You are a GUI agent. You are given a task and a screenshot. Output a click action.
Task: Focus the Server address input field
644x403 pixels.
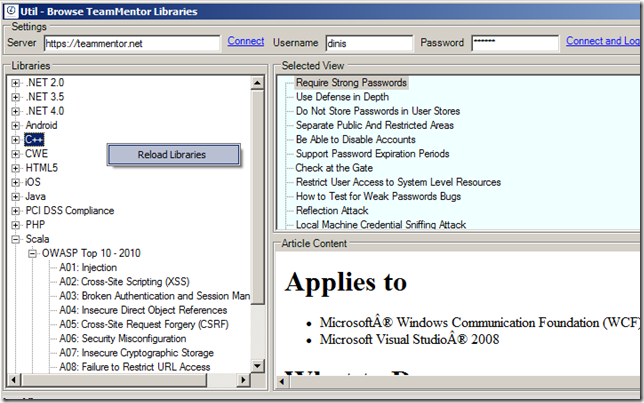coord(131,43)
